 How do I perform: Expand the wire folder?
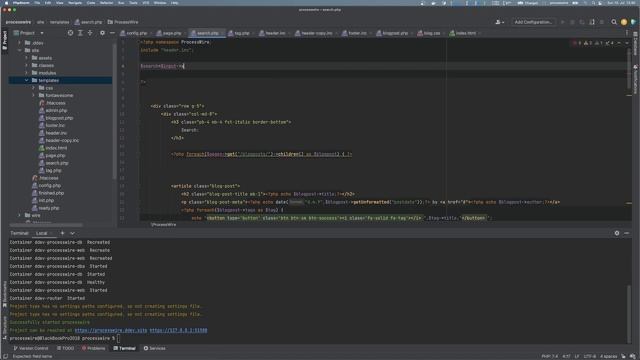tap(19, 215)
